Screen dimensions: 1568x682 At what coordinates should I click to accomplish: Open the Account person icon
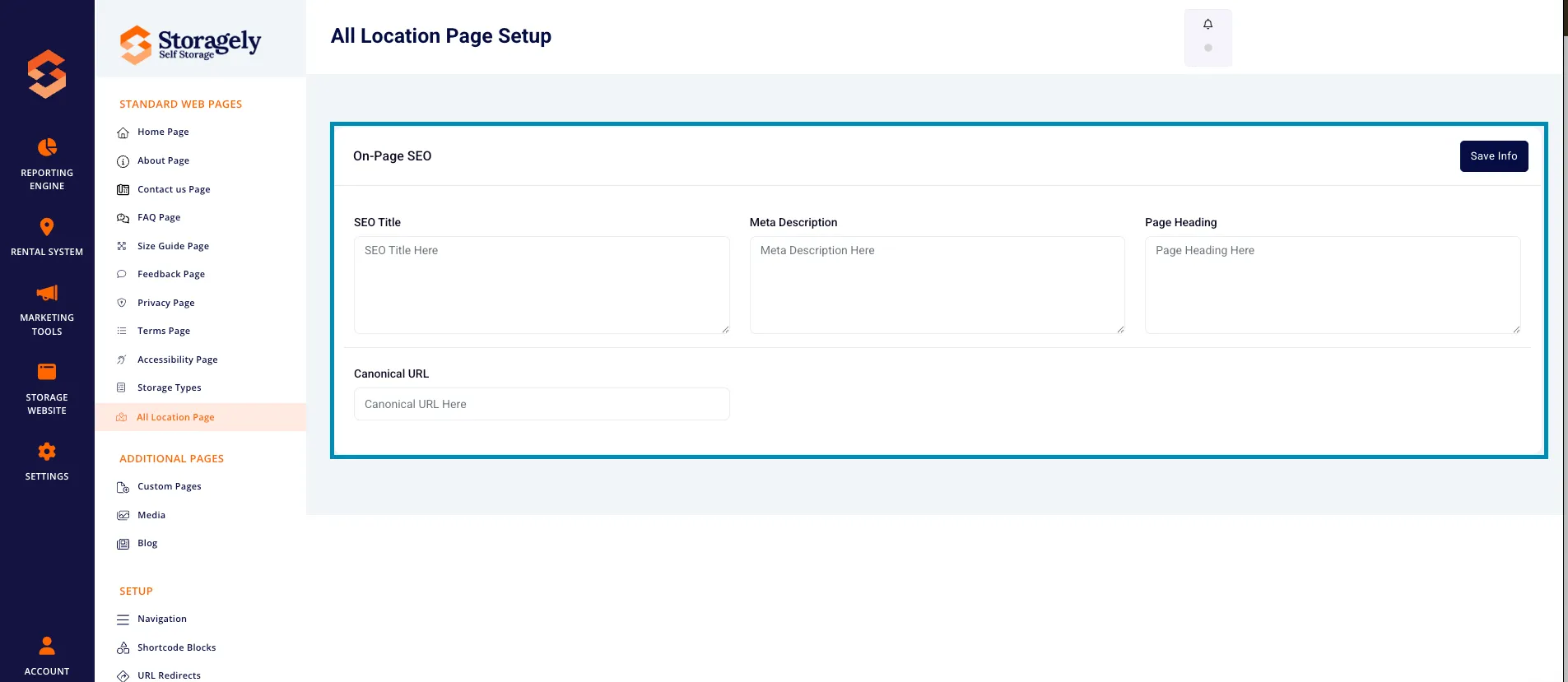[47, 646]
